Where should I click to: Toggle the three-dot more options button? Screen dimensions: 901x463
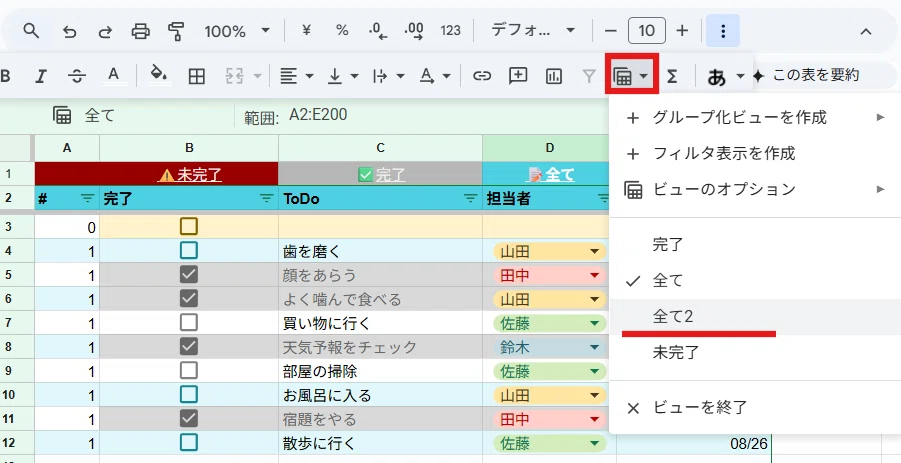coord(723,30)
